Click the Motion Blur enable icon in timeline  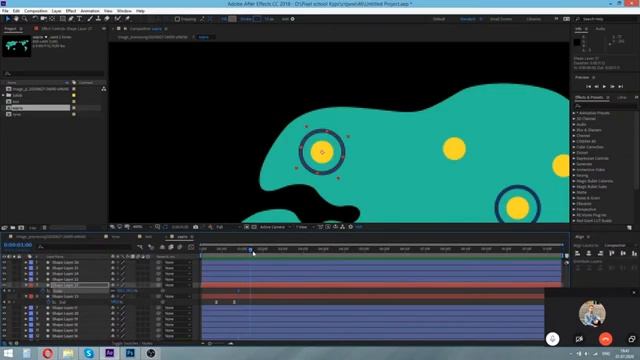pyautogui.click(x=180, y=247)
